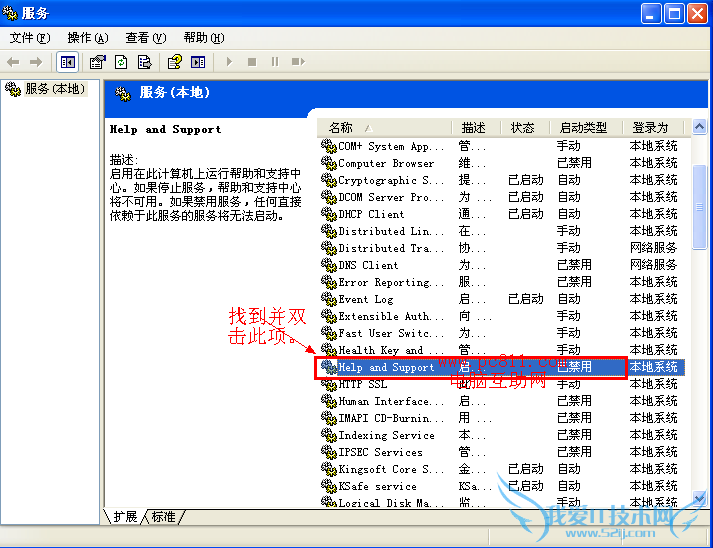Screen dimensions: 713x548
Task: Select the Error Reporting... service
Action: point(391,282)
